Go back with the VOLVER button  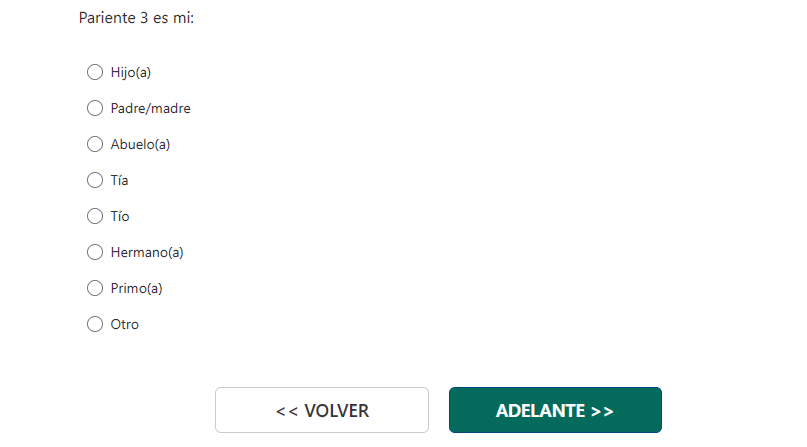321,410
